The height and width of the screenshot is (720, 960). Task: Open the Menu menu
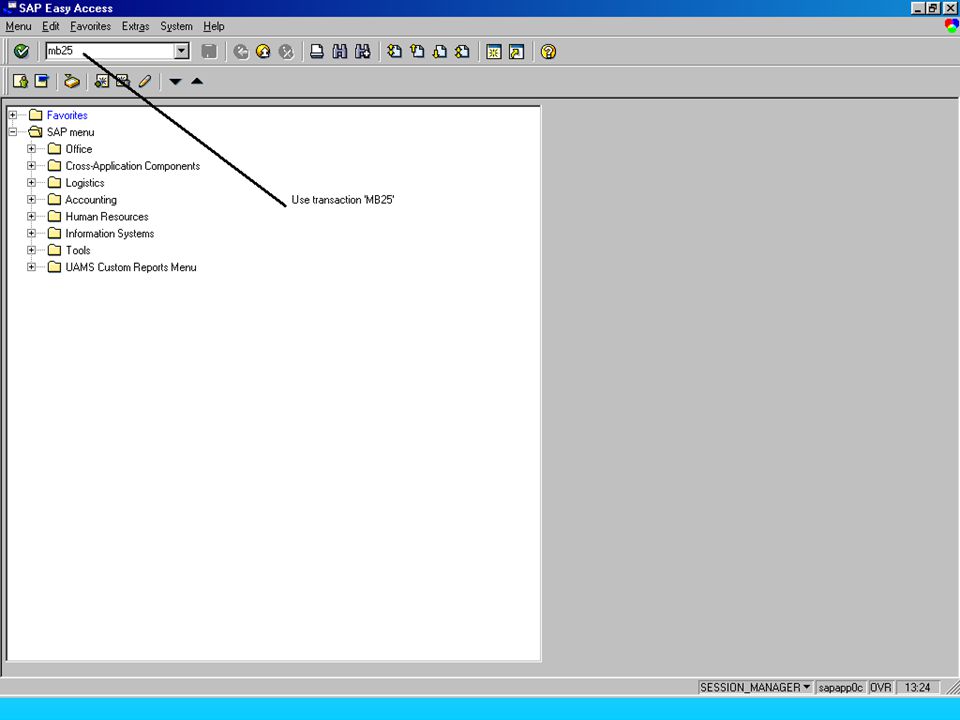click(18, 26)
